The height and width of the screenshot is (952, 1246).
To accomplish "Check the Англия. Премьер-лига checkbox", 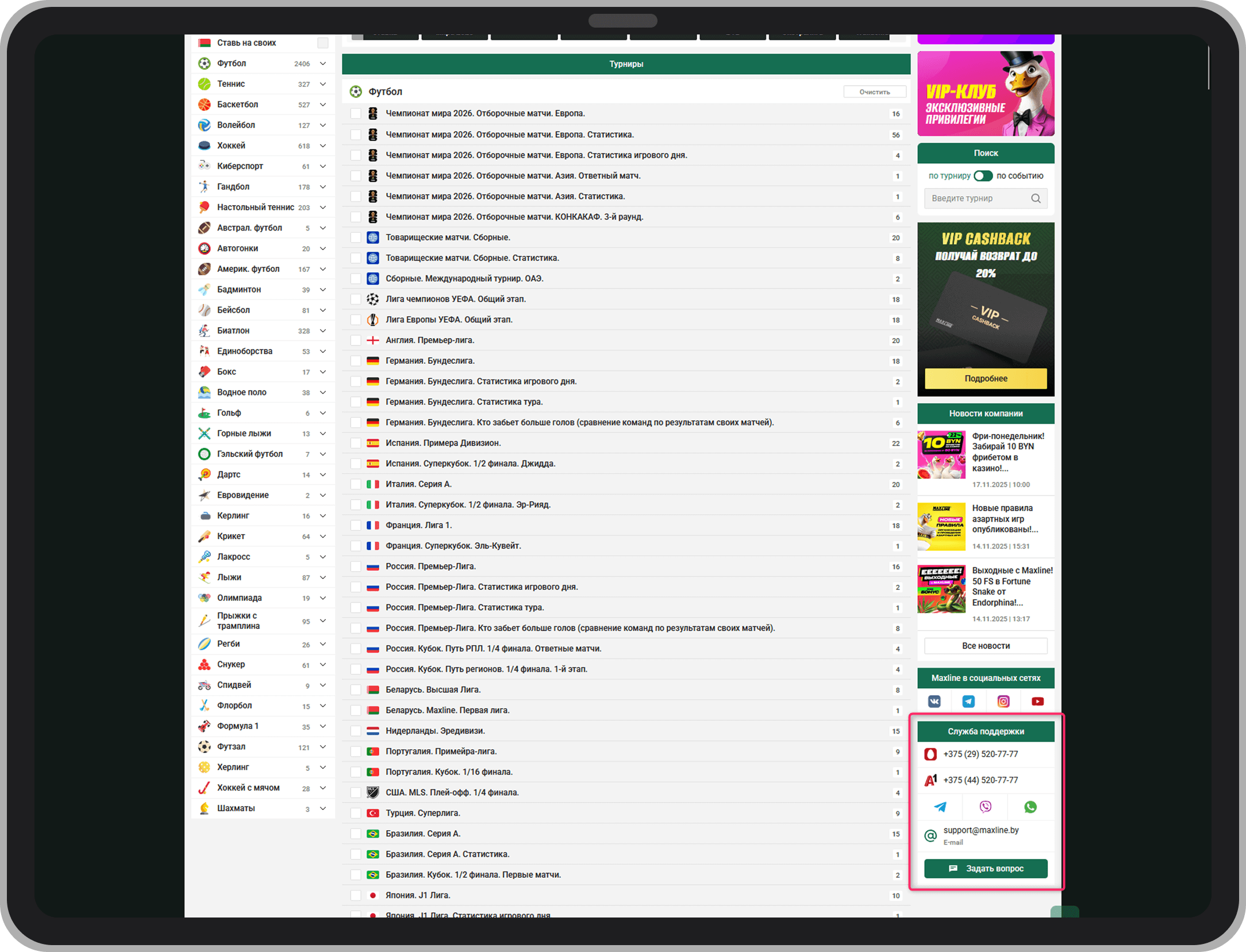I will pyautogui.click(x=356, y=340).
